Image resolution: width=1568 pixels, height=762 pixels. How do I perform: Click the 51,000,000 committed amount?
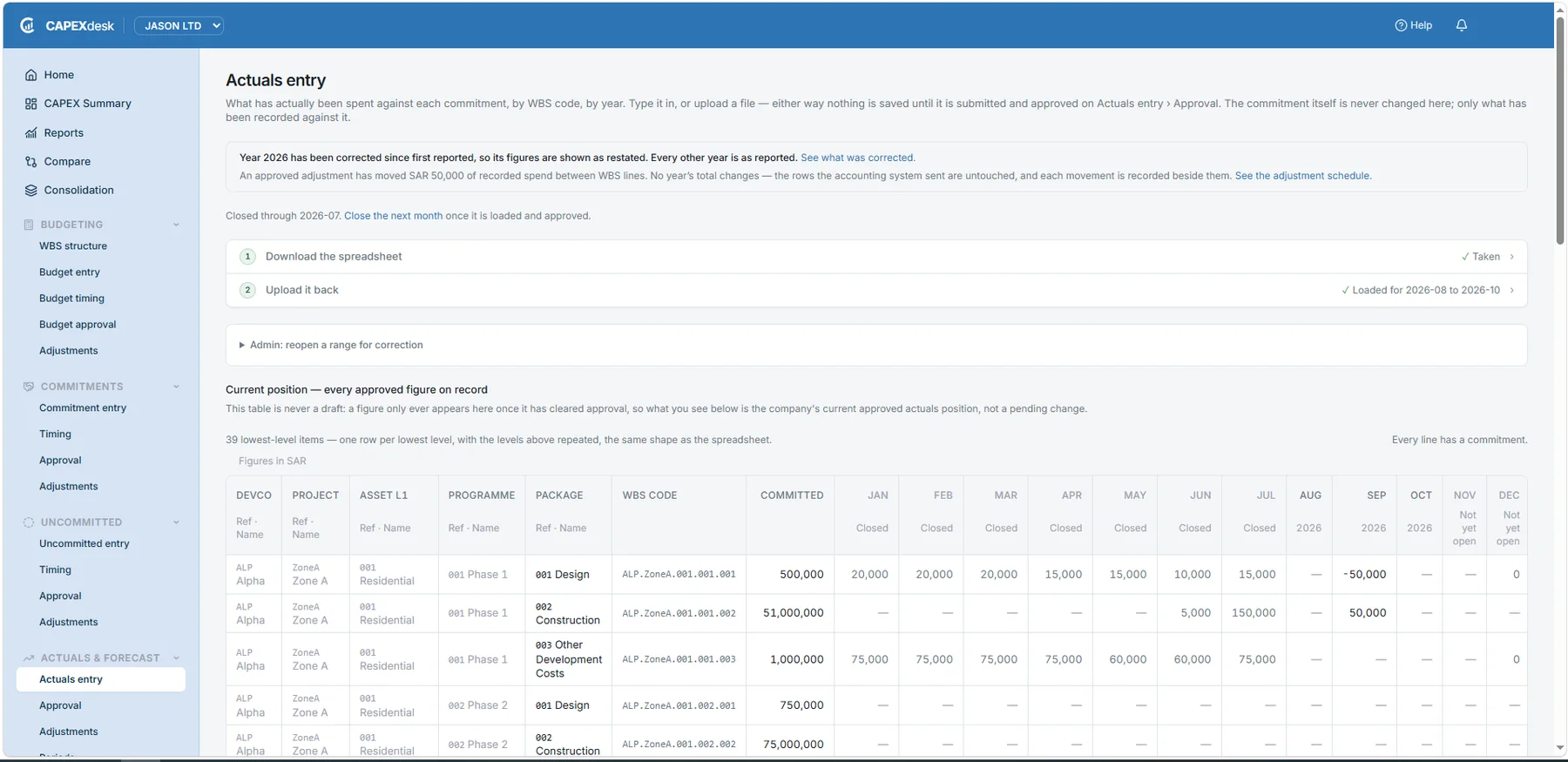coord(794,613)
